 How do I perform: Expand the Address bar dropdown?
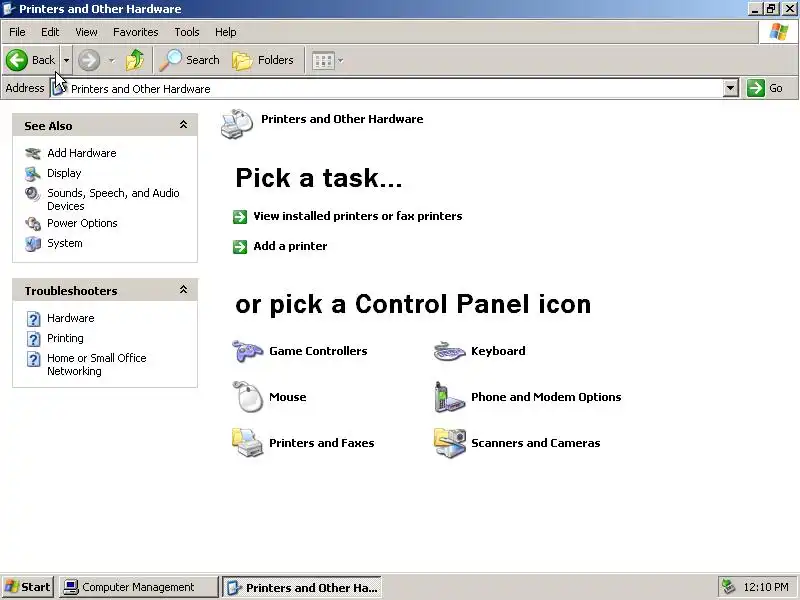[x=731, y=88]
